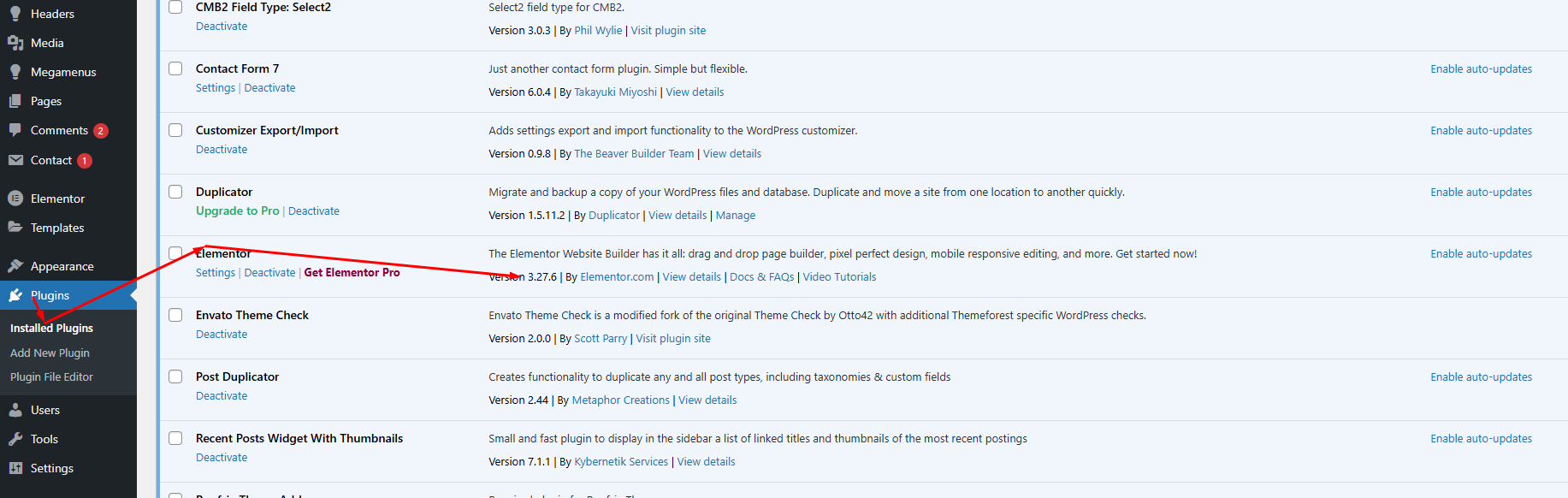Click the Comments bubble icon
1568x498 pixels.
[x=15, y=130]
